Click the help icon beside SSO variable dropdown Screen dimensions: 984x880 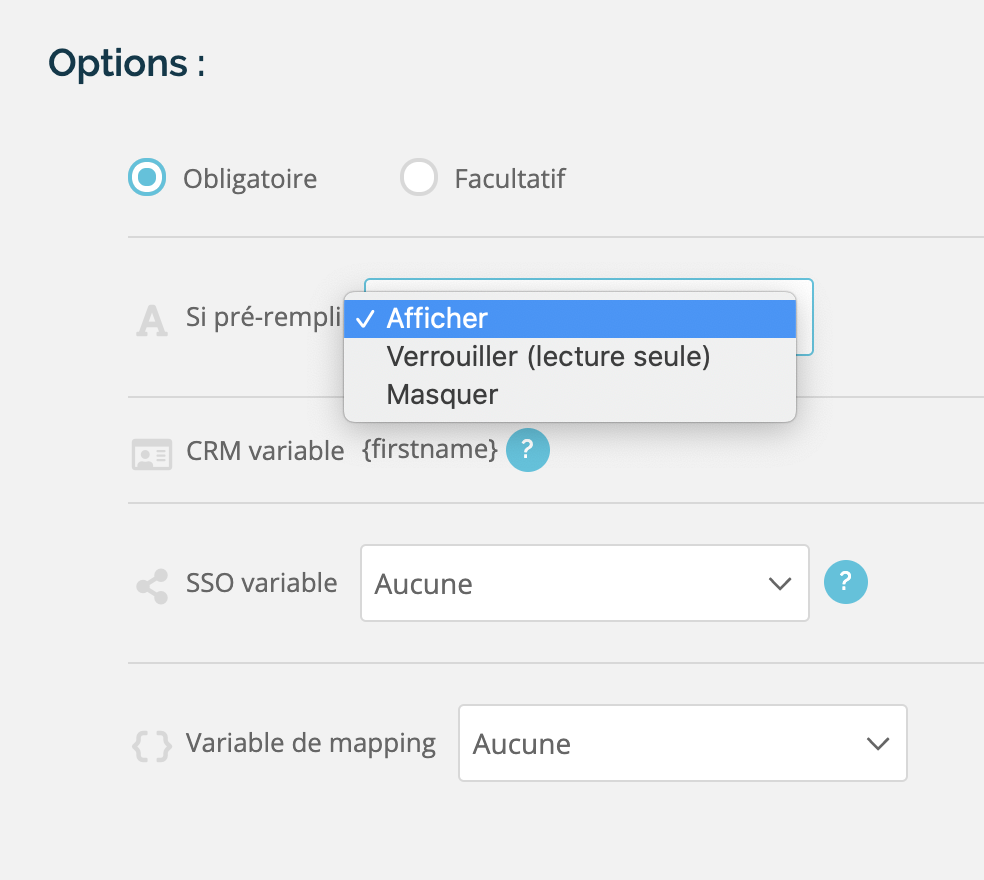tap(845, 582)
